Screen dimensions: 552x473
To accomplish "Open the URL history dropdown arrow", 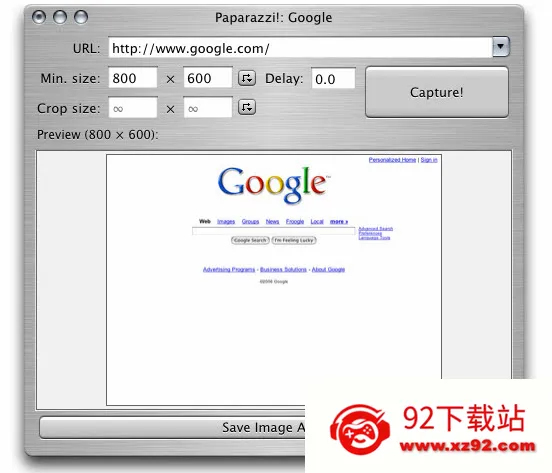I will [x=501, y=46].
